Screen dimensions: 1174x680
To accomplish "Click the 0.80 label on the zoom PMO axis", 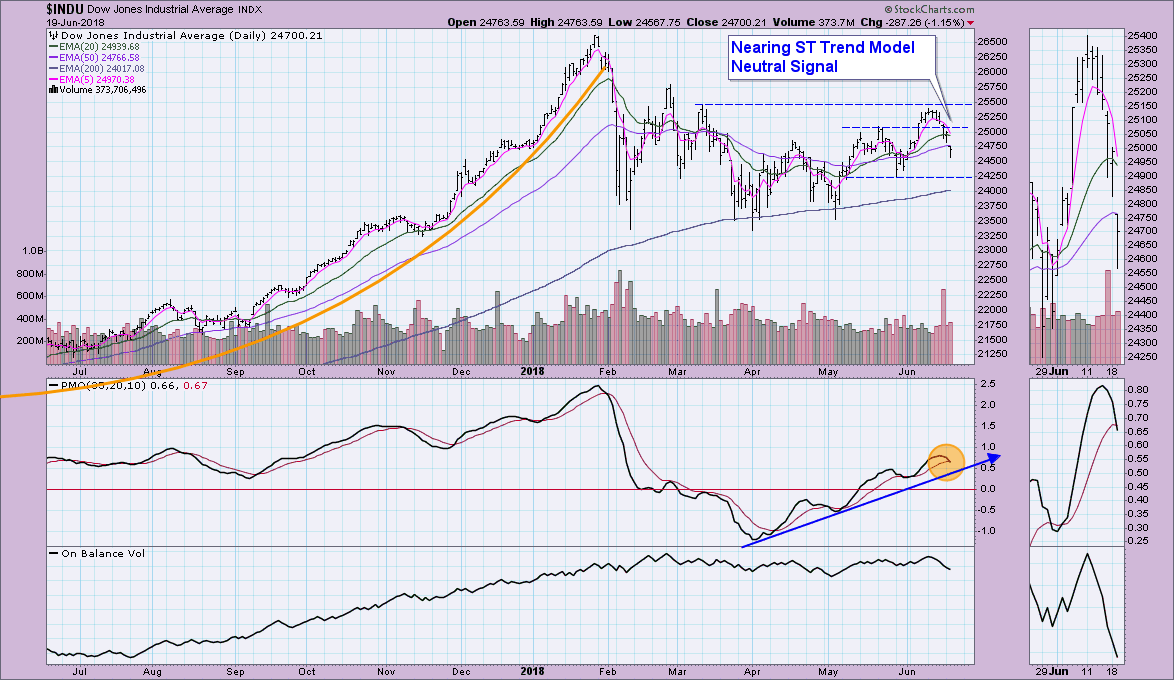I will [x=1138, y=390].
